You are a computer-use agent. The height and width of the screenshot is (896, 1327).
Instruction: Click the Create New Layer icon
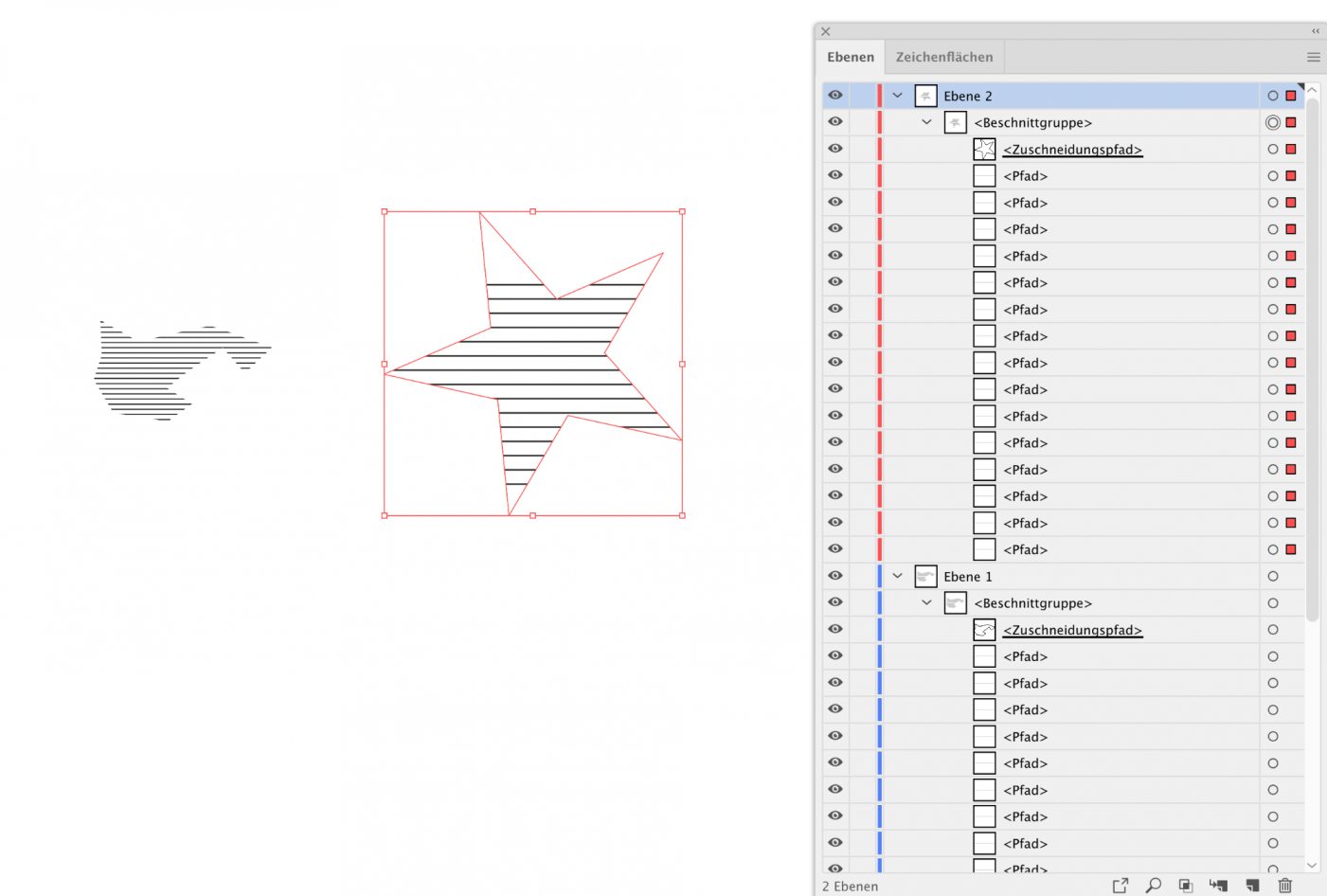[1252, 886]
